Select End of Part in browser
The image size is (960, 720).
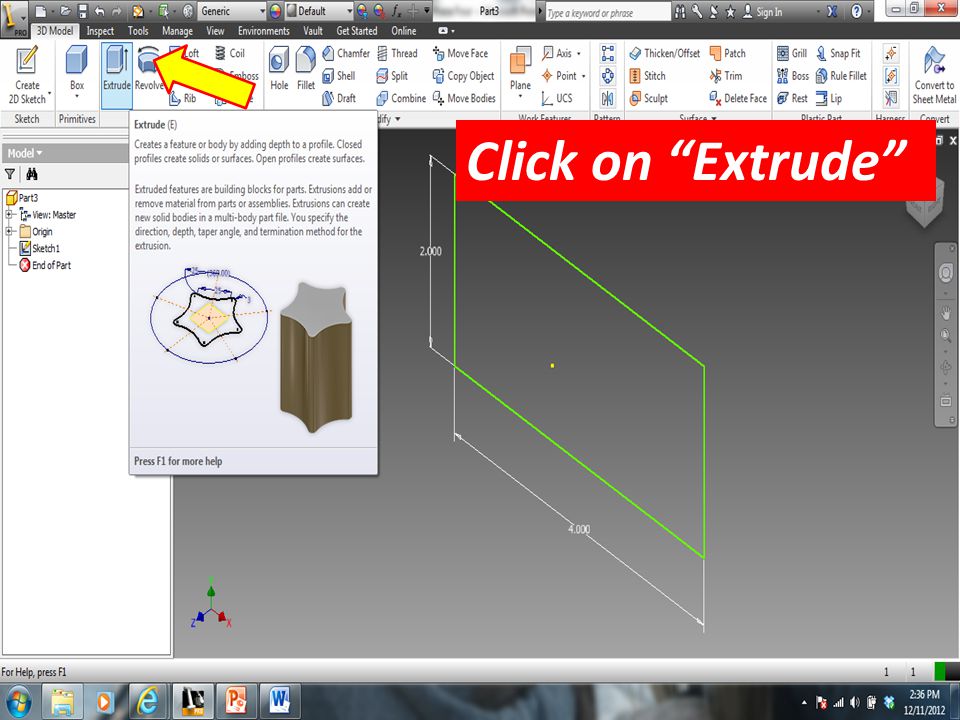point(45,265)
